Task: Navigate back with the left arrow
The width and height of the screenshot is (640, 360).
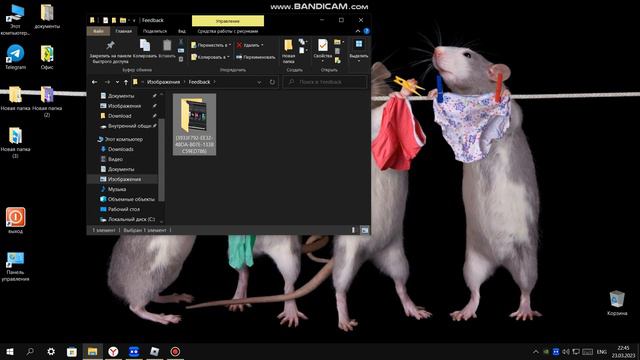Action: pos(94,82)
